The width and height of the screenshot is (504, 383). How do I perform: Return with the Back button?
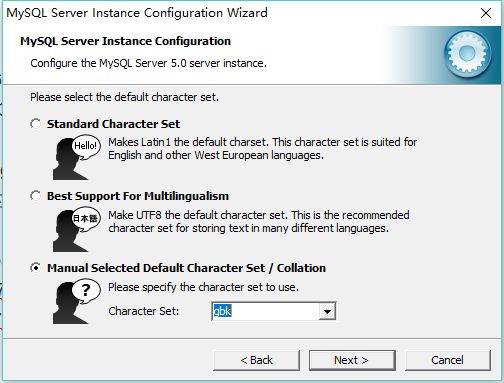256,360
